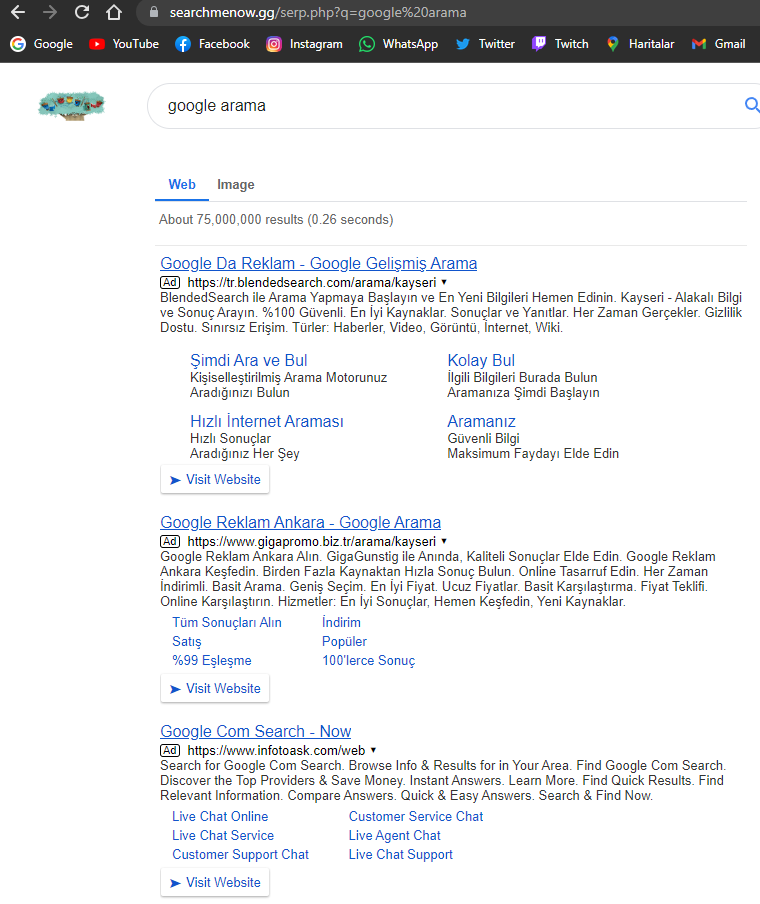Screen dimensions: 760x904
Task: Click the https://www.gigapromo.biz.tr/arama/kayseri URL text
Action: (x=312, y=541)
